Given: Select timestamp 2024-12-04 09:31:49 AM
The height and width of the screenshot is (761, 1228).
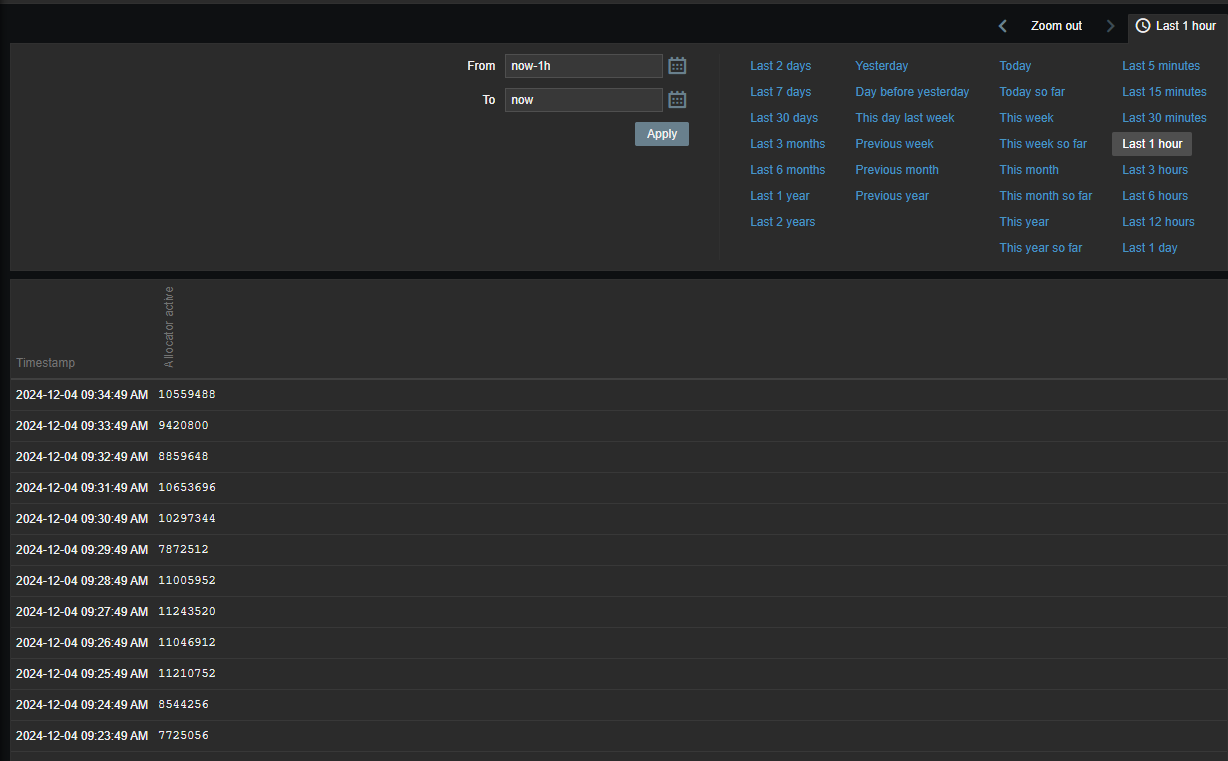Looking at the screenshot, I should (82, 488).
